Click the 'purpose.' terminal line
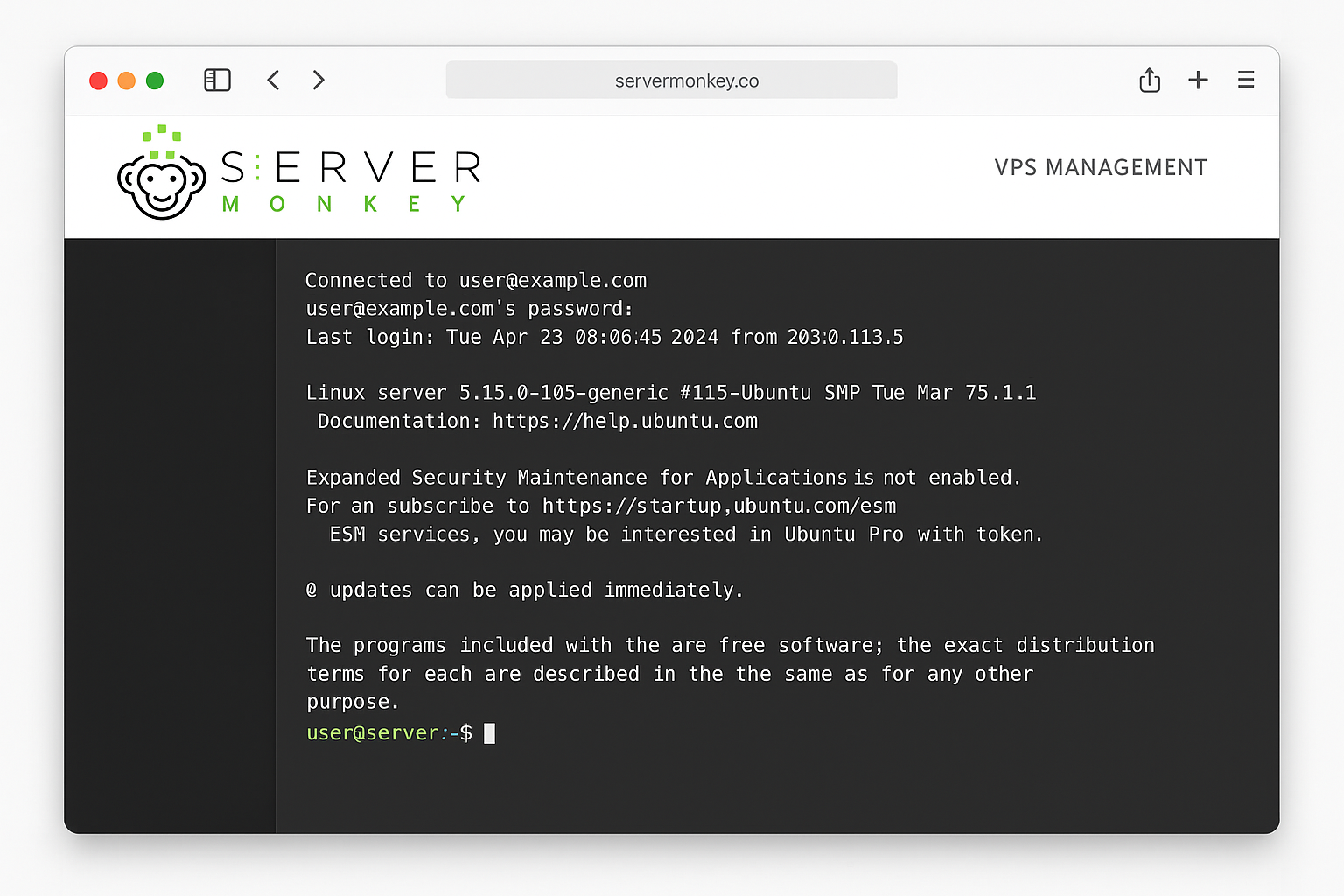Image resolution: width=1344 pixels, height=896 pixels. (x=353, y=703)
